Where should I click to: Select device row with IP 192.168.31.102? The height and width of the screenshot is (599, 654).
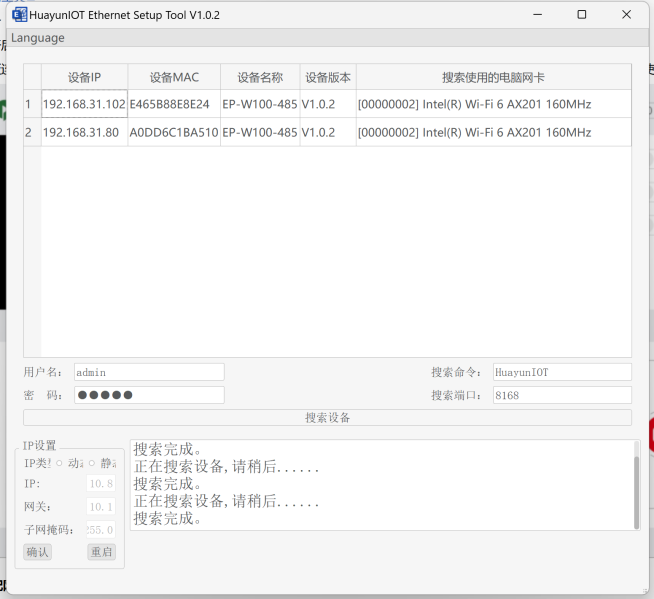pos(84,104)
